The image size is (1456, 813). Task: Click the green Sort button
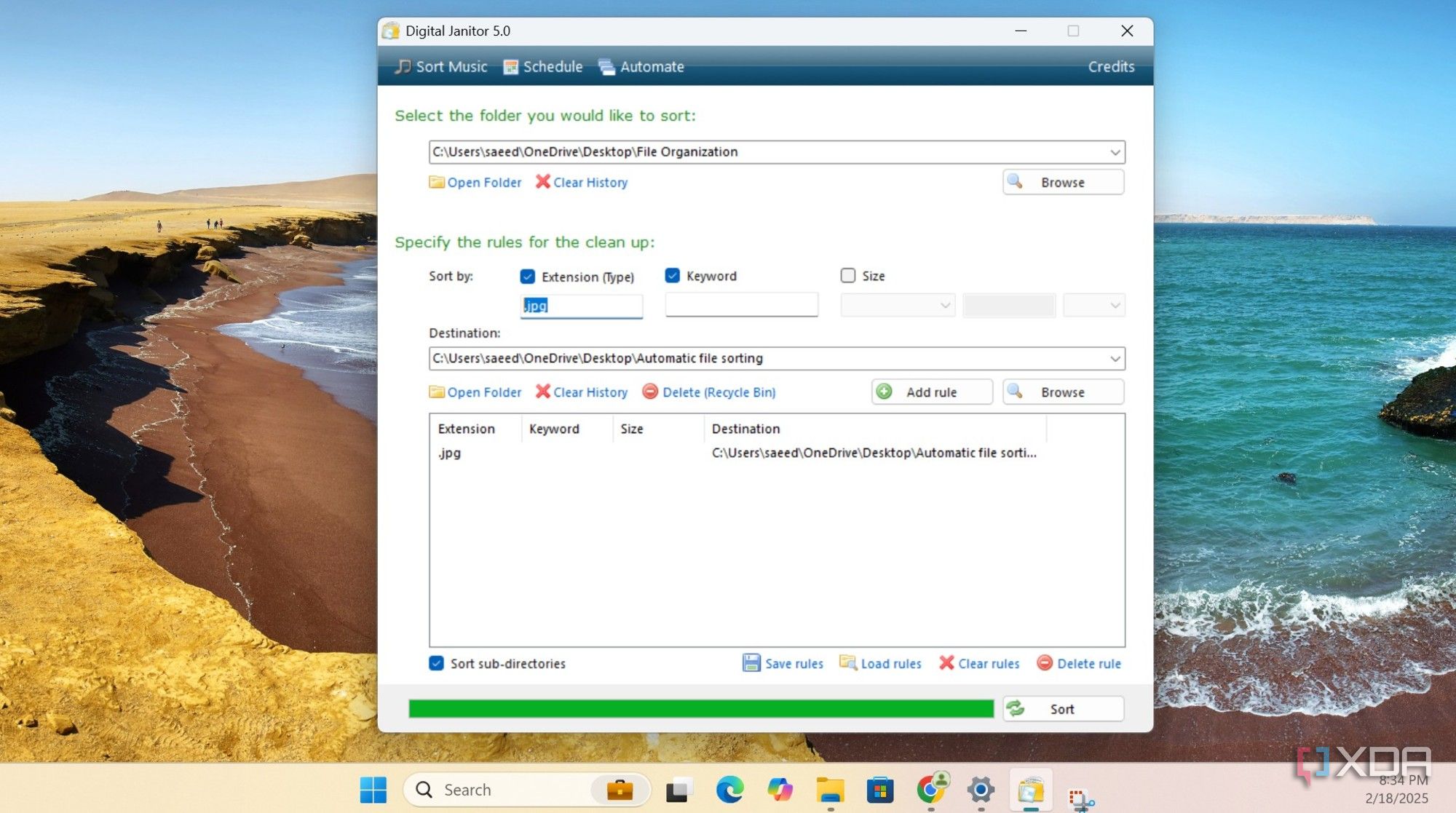[x=1063, y=709]
